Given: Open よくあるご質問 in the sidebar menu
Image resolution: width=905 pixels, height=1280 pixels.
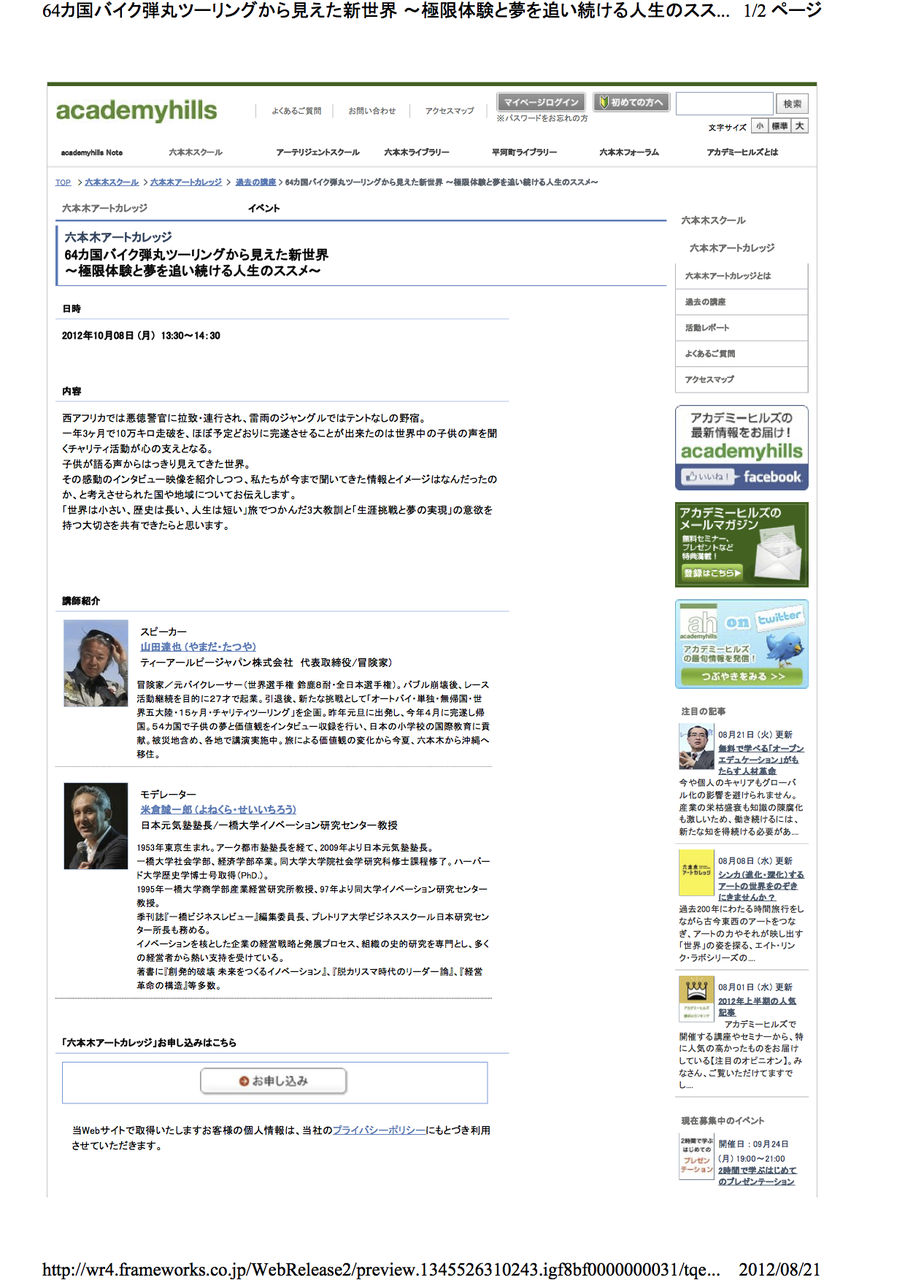Looking at the screenshot, I should pos(740,354).
